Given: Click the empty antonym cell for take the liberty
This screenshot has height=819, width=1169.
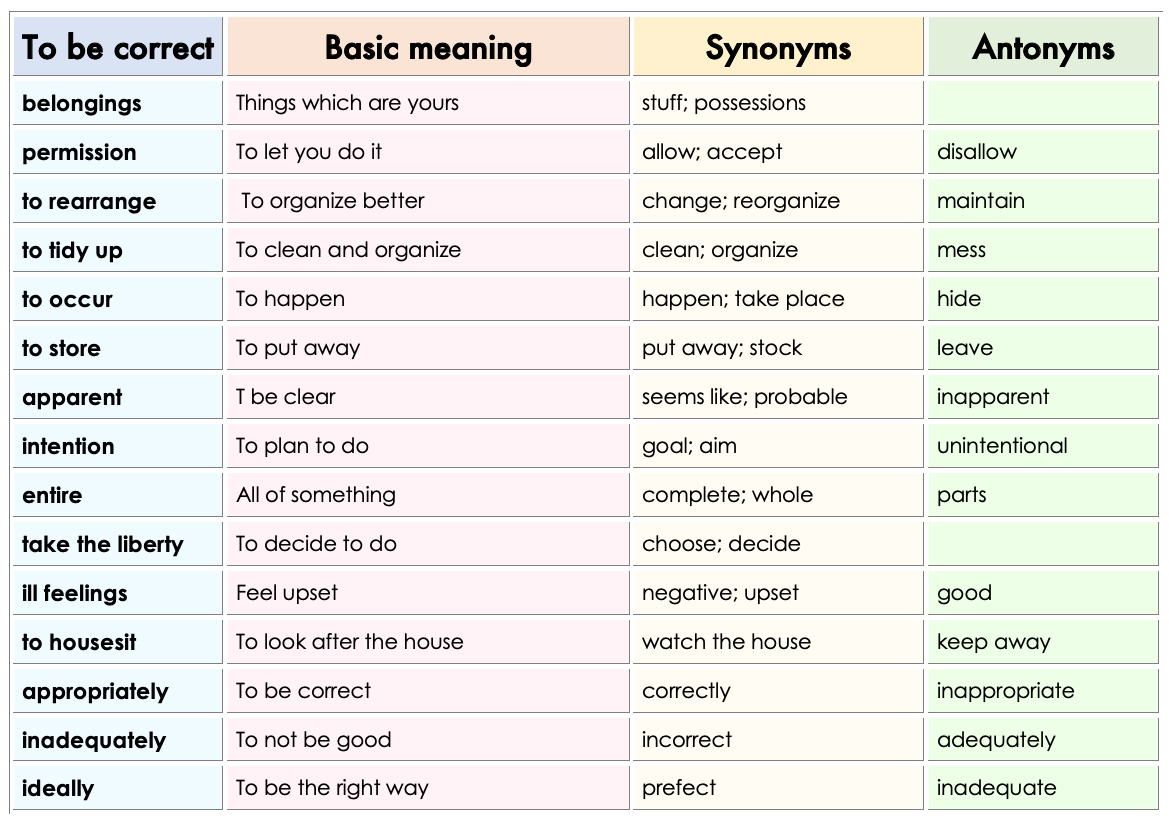Looking at the screenshot, I should [x=1043, y=543].
